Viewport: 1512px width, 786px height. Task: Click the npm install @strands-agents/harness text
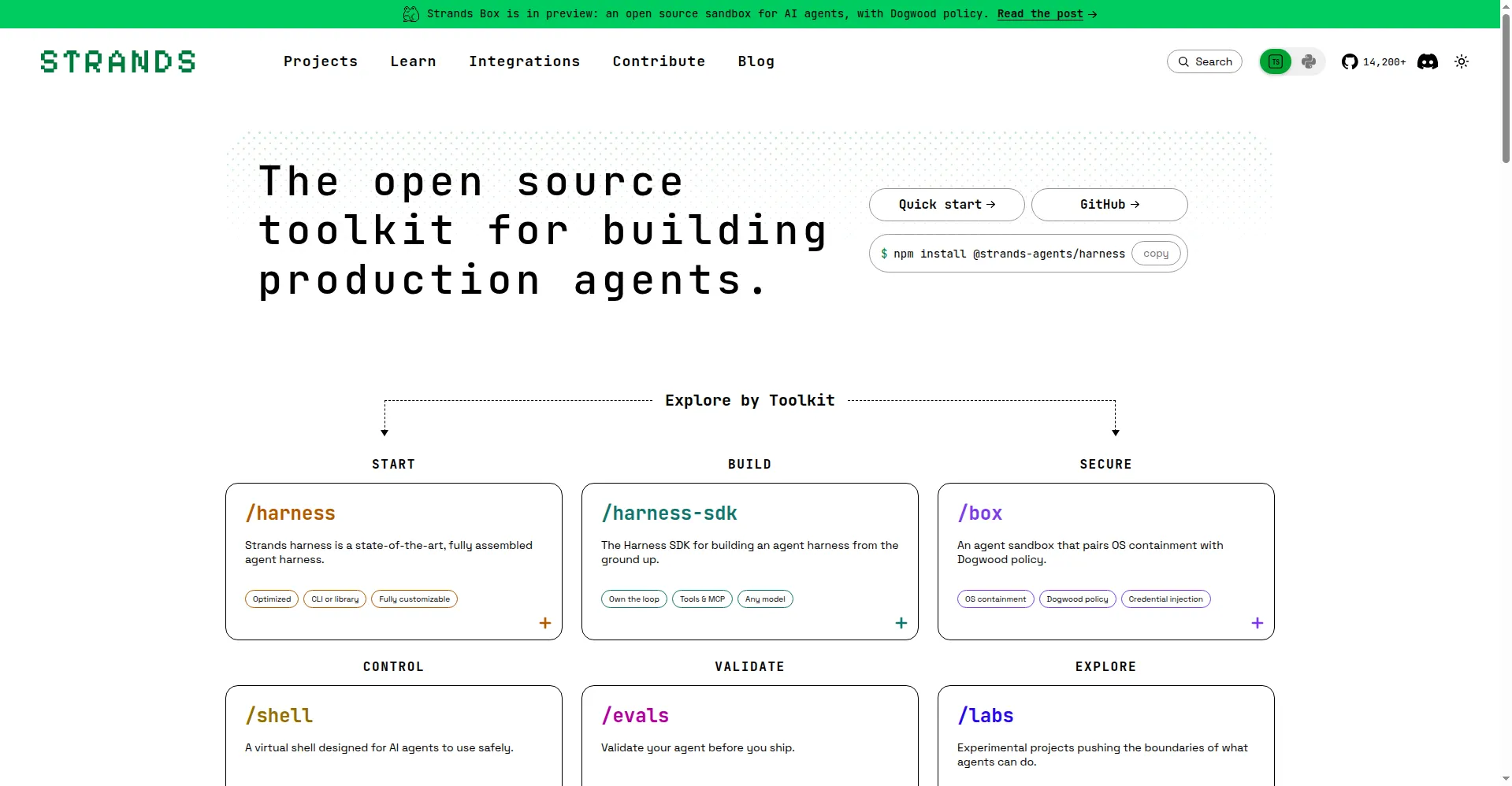(x=1009, y=254)
